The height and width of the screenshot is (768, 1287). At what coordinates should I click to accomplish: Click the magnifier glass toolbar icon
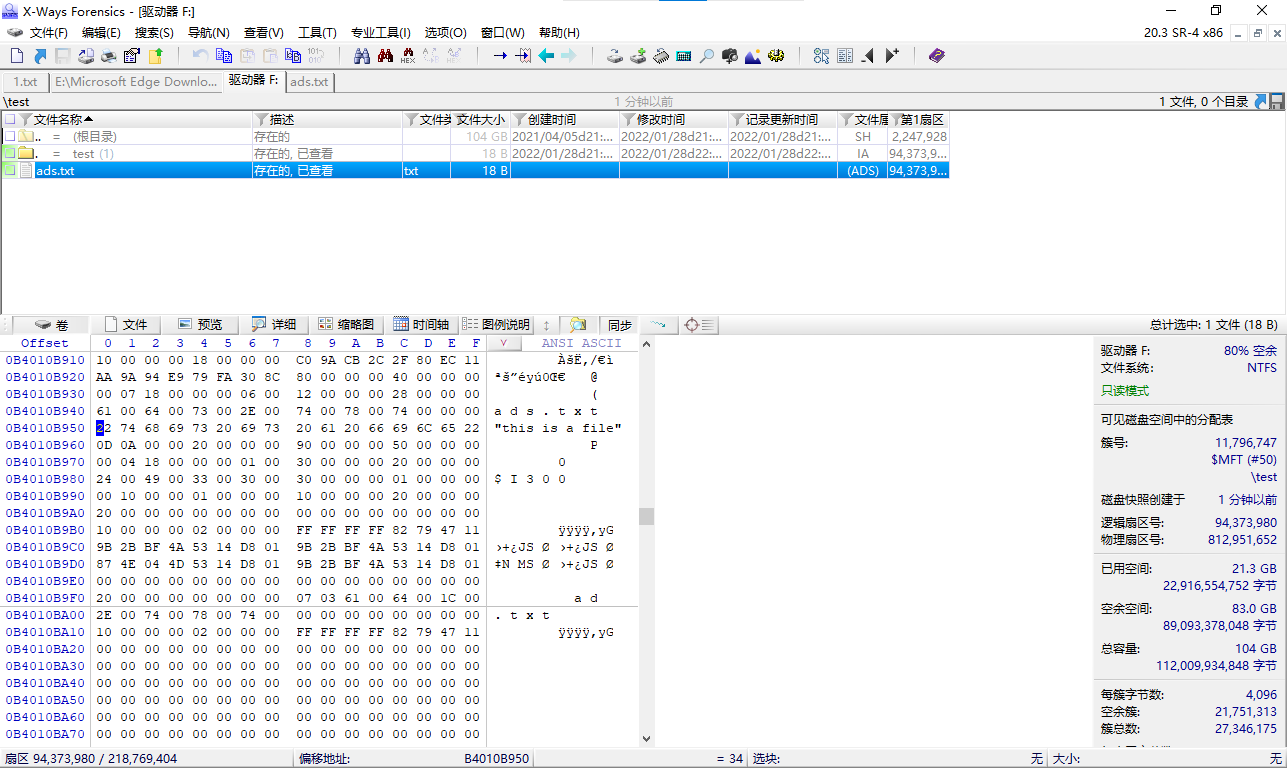pos(707,56)
